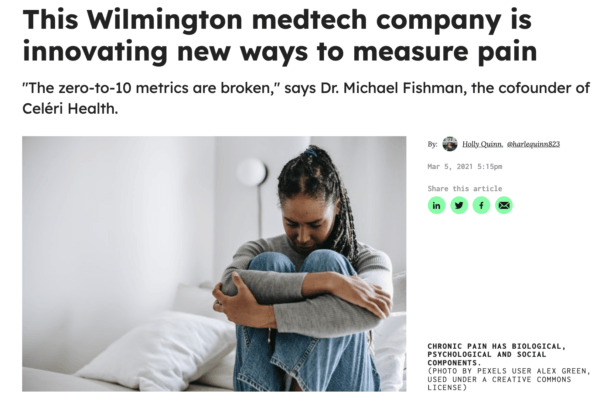Click the 'By:' byline label
The width and height of the screenshot is (600, 403).
(x=432, y=144)
